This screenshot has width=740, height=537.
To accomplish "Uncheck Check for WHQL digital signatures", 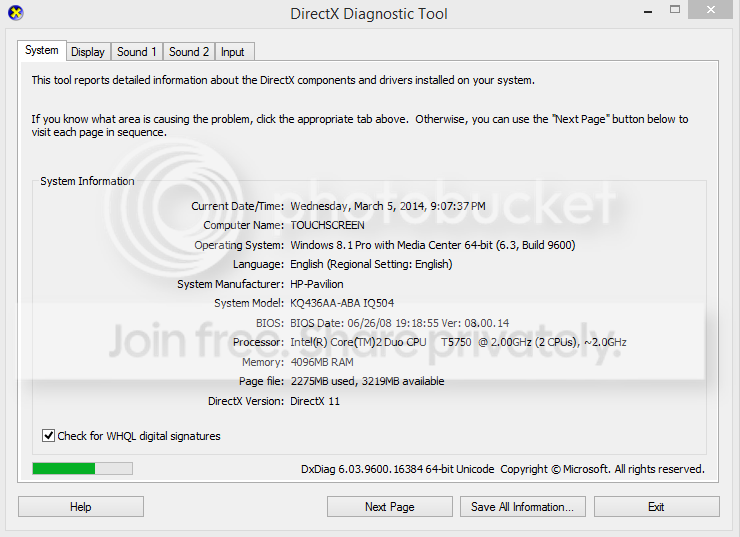I will (49, 436).
